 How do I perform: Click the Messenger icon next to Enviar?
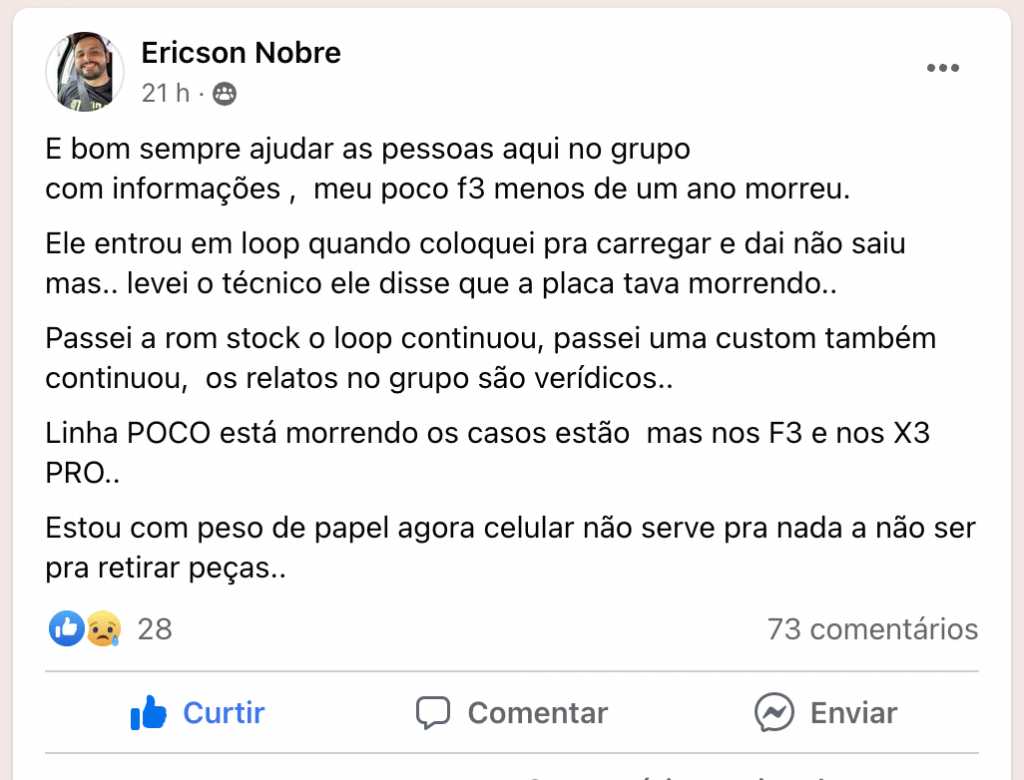774,712
